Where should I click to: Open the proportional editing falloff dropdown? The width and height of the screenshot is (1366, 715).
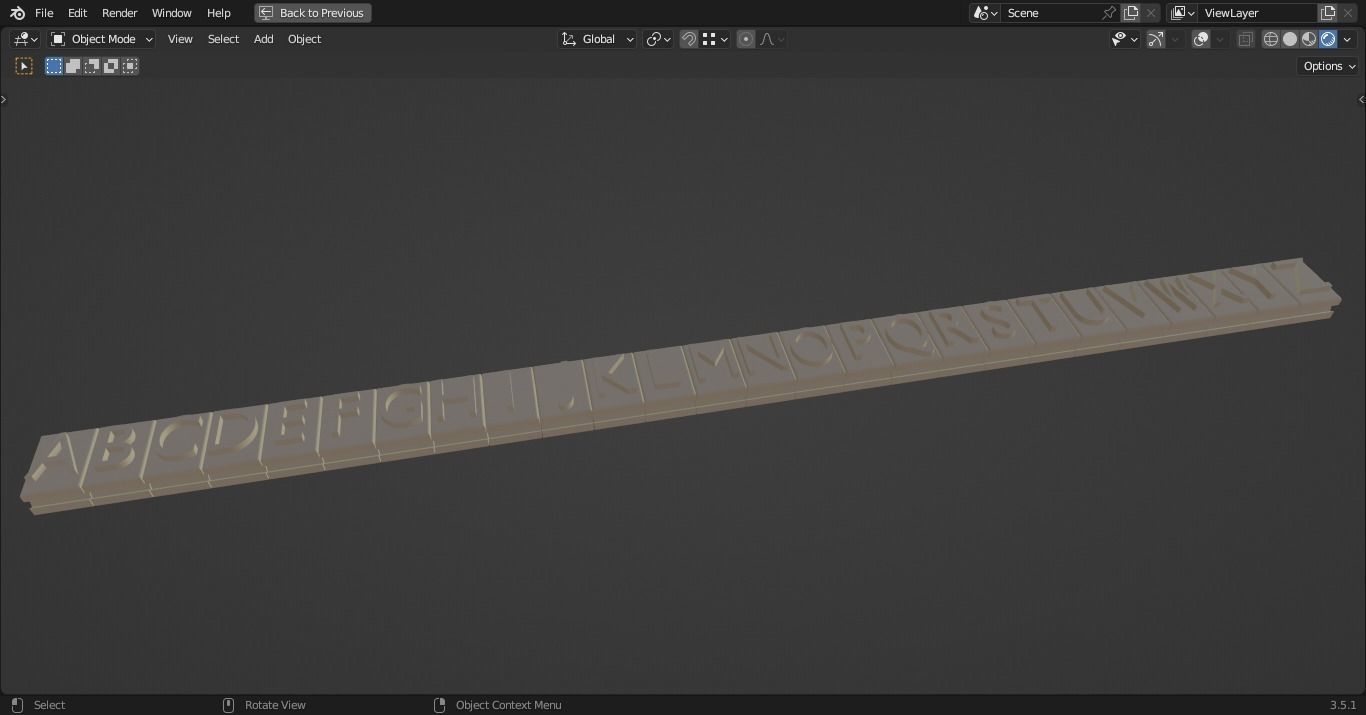click(x=772, y=39)
